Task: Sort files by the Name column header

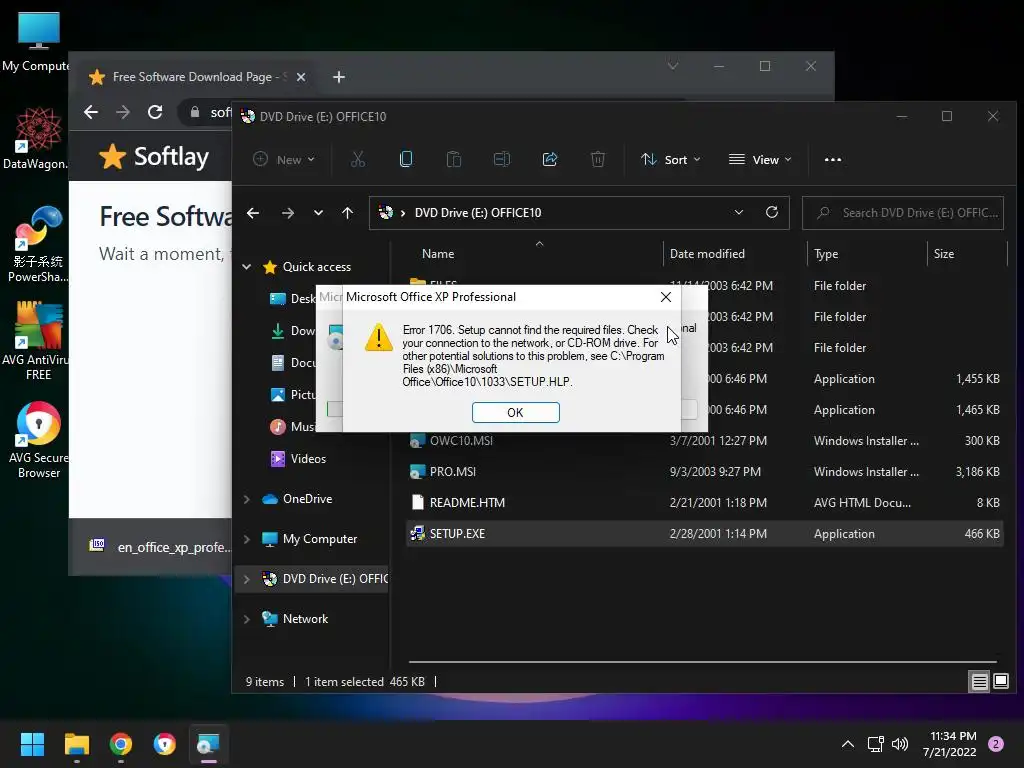Action: [x=438, y=254]
